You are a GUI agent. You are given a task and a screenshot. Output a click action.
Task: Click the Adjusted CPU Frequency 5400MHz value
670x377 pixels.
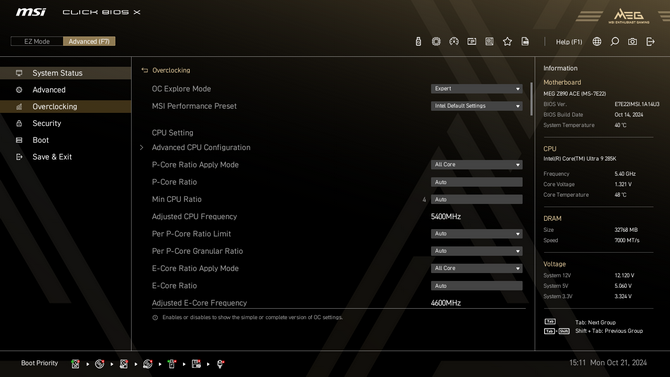tap(446, 217)
